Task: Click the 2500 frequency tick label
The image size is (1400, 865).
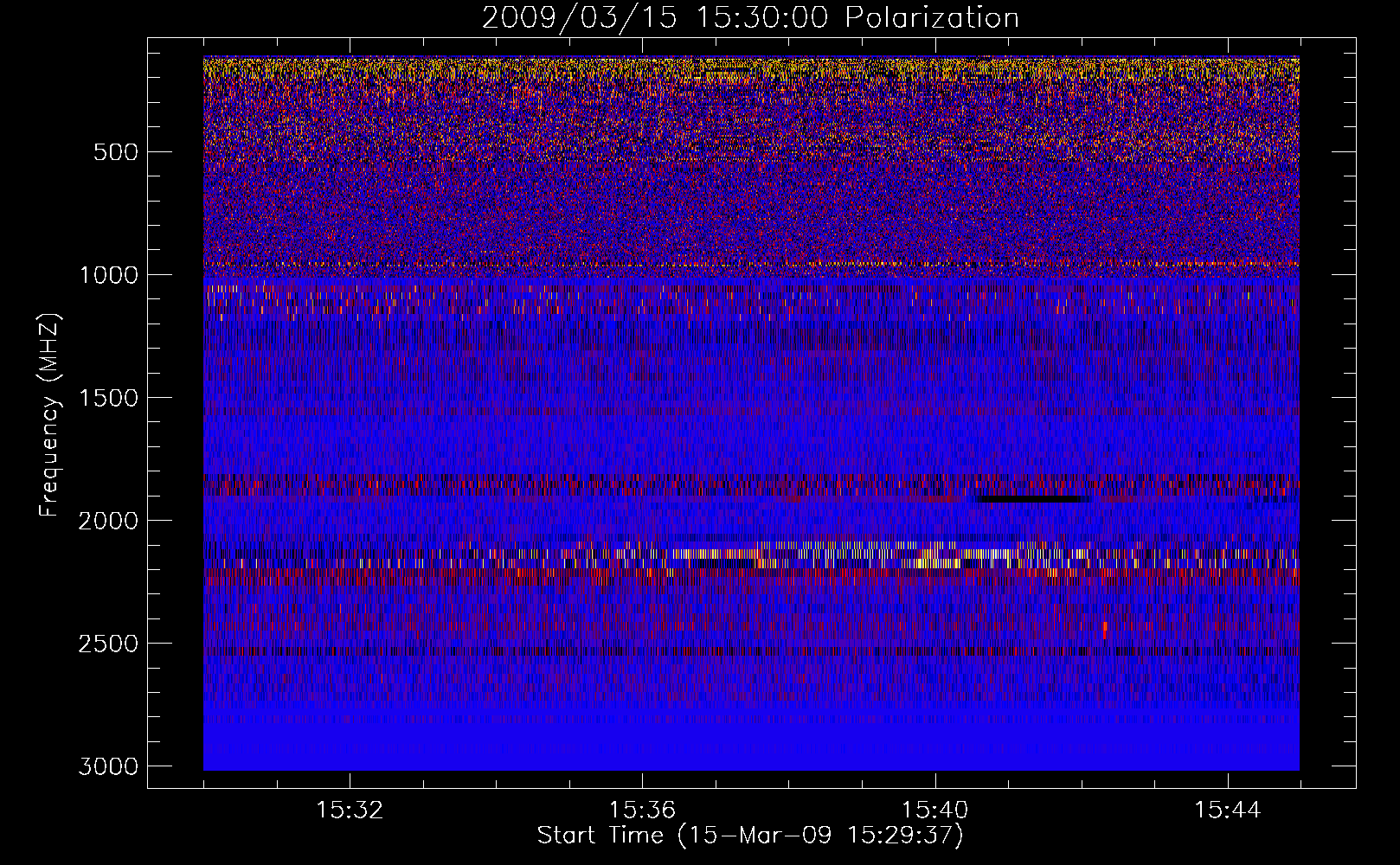Action: coord(108,644)
